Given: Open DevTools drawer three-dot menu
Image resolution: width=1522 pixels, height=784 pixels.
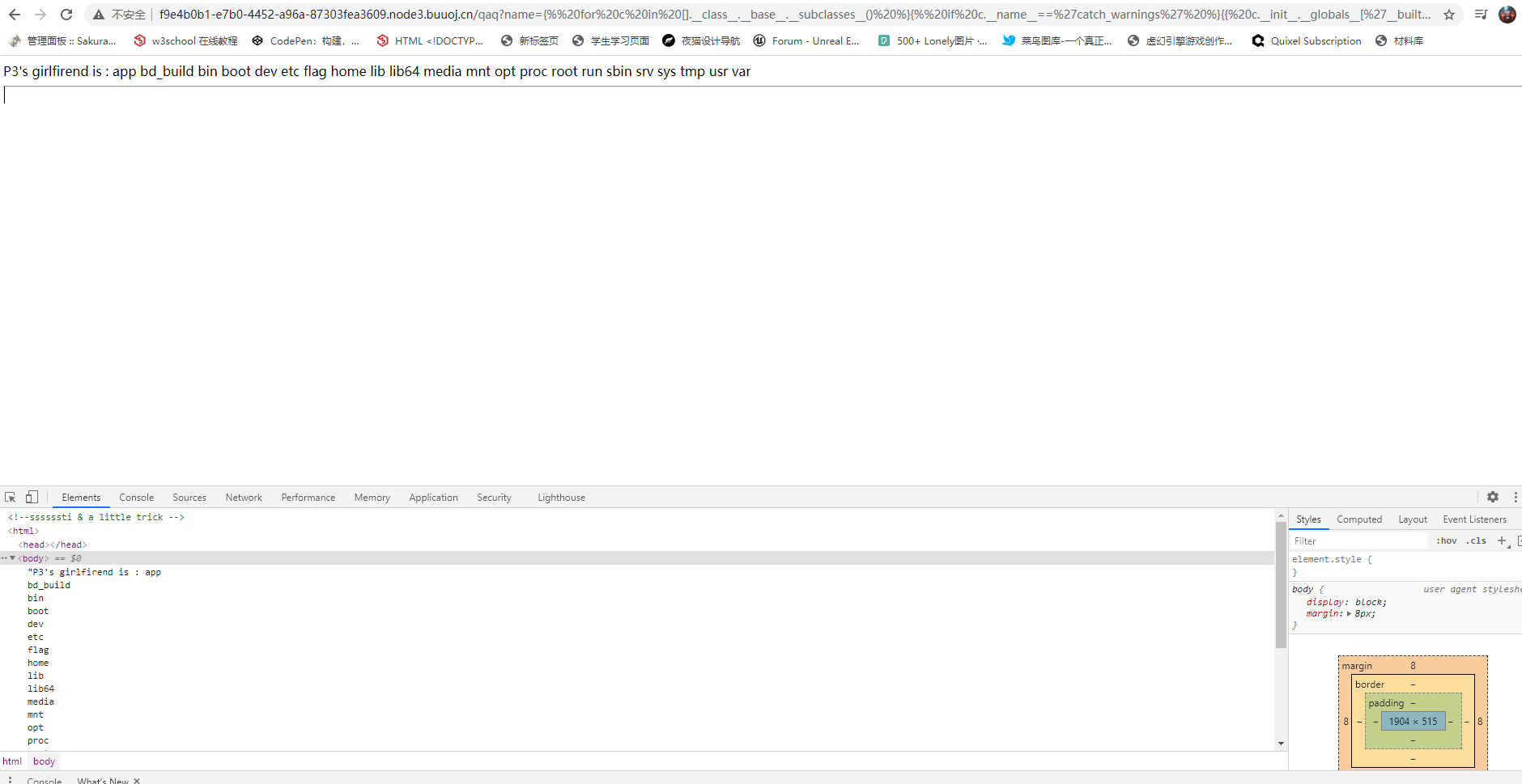Looking at the screenshot, I should tap(10, 781).
